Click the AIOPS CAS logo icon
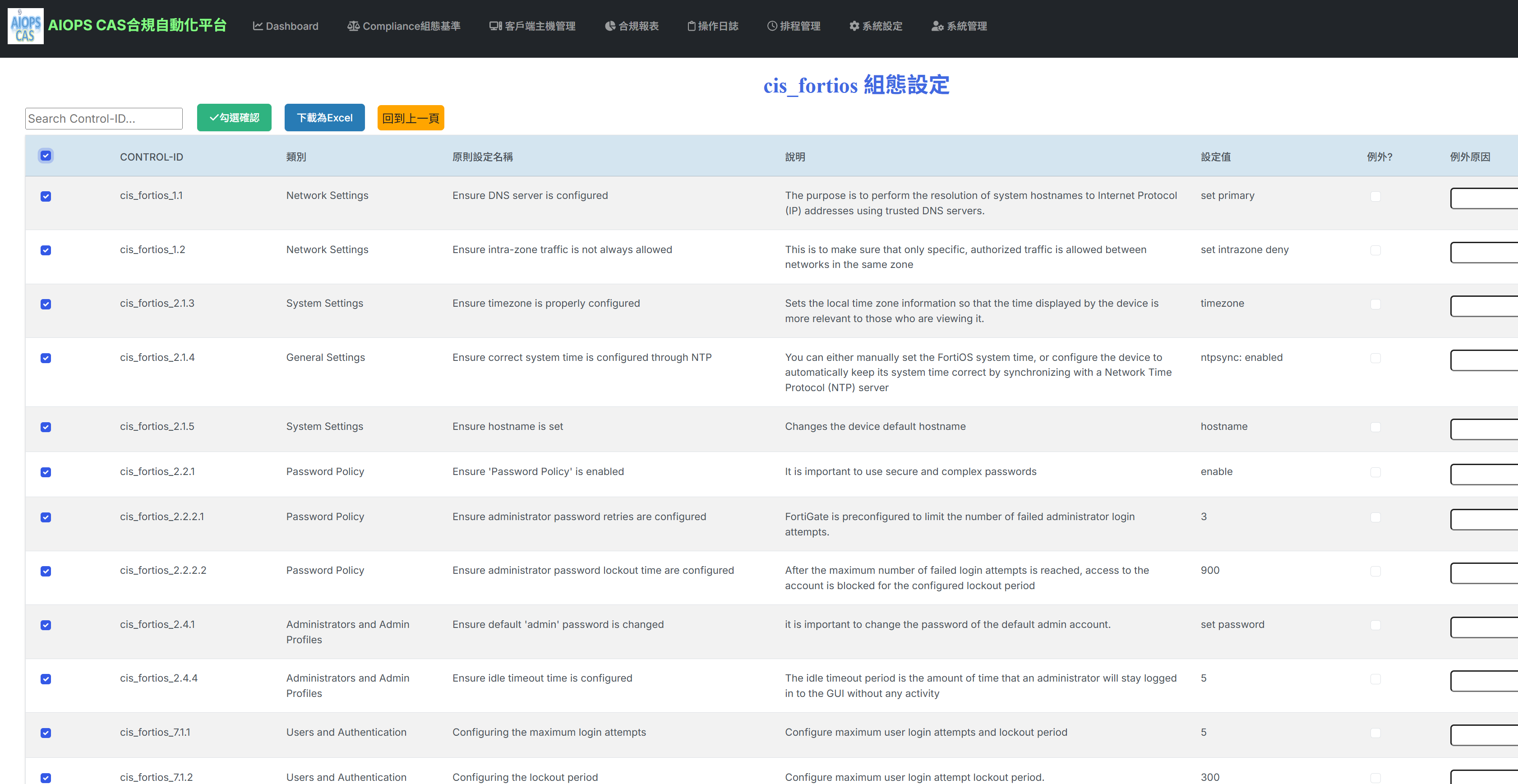This screenshot has width=1518, height=784. (25, 27)
